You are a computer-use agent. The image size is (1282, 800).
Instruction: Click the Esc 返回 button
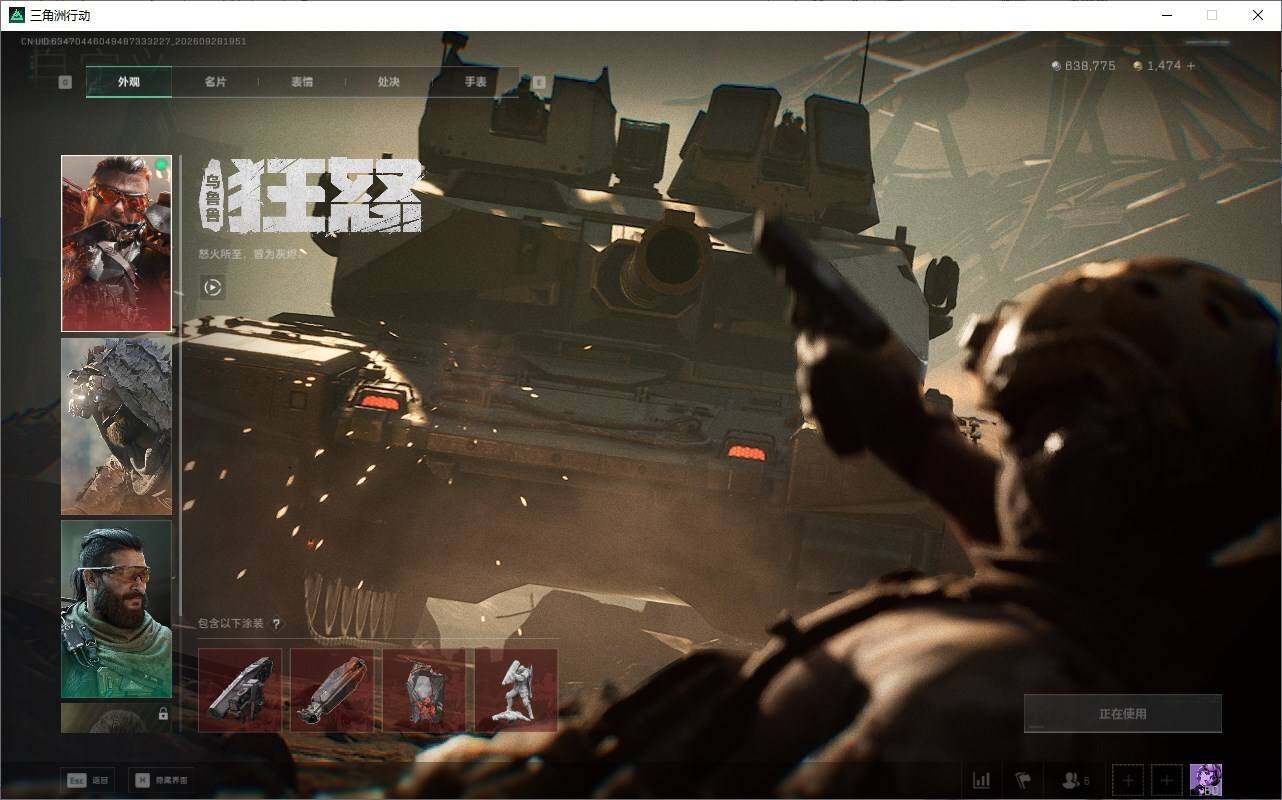(x=88, y=780)
